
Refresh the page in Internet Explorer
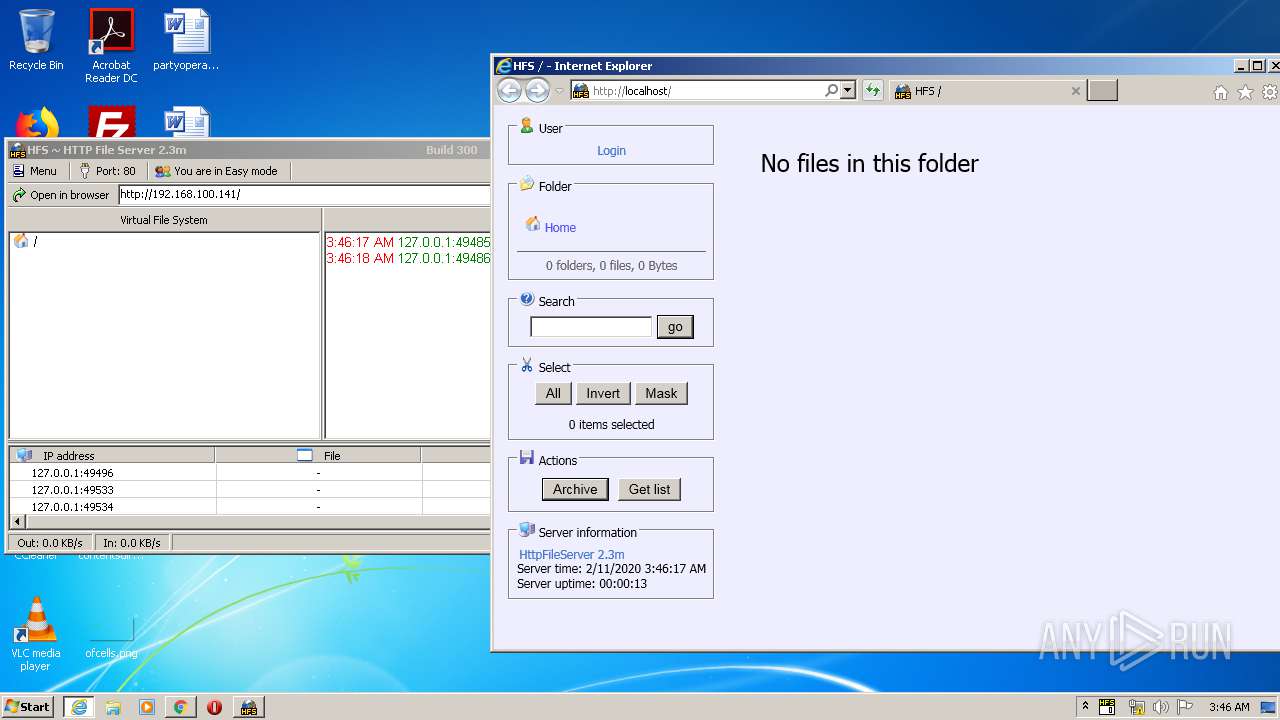(873, 91)
